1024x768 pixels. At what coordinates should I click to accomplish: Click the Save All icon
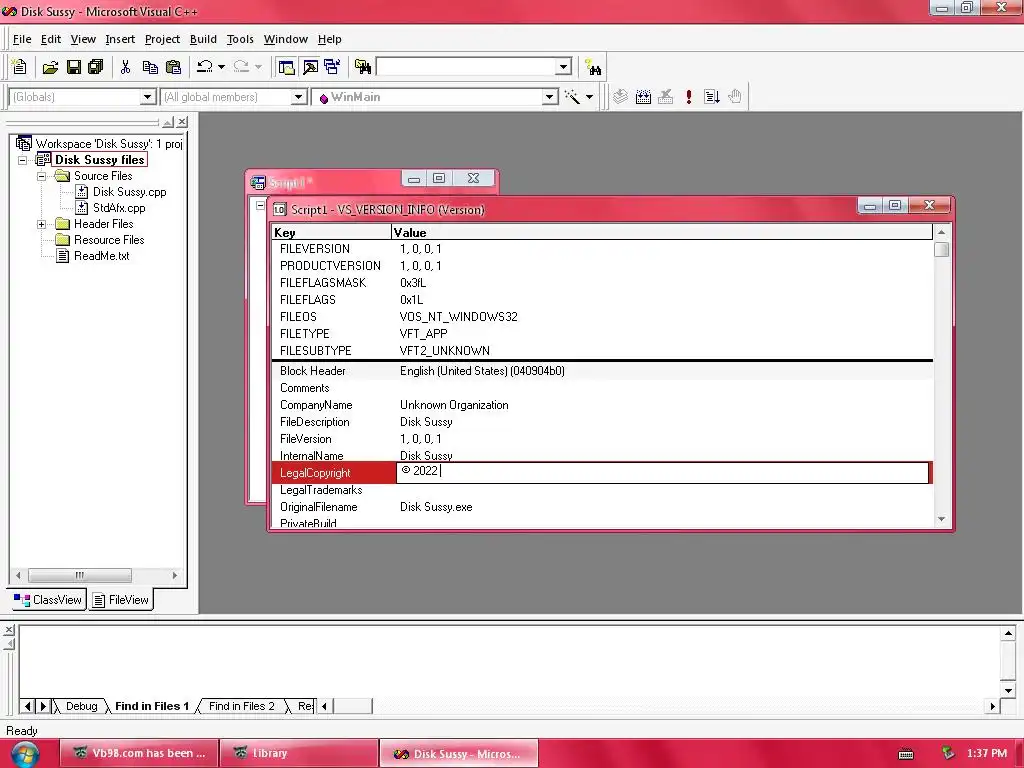point(95,67)
